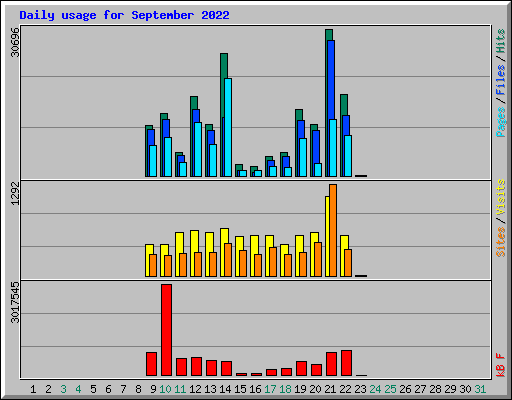
Task: Click day 21 on the x-axis
Action: point(330,389)
